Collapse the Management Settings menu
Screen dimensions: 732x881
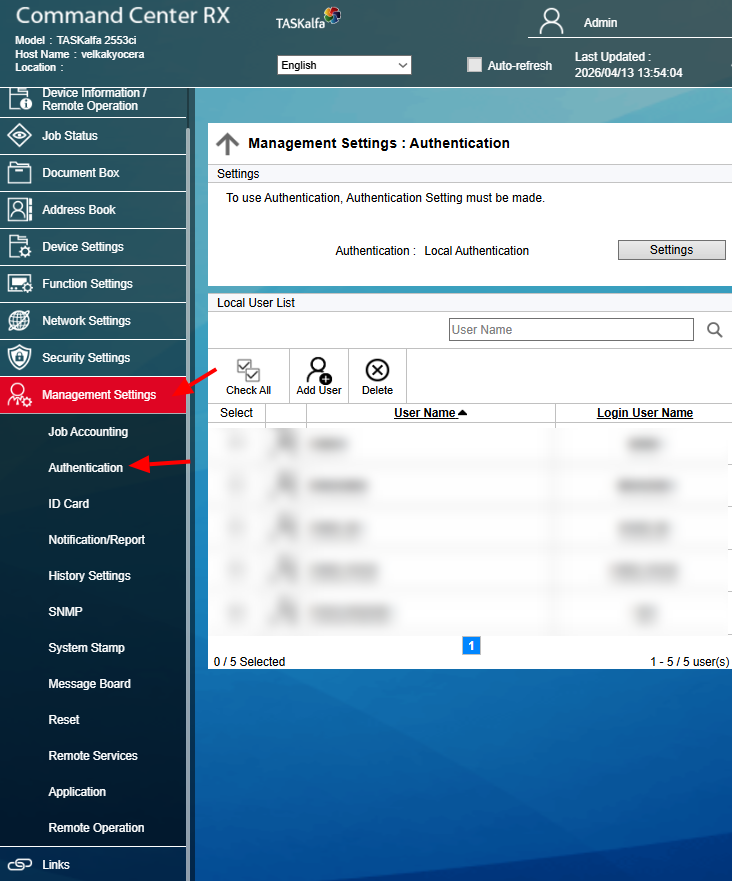(x=98, y=395)
